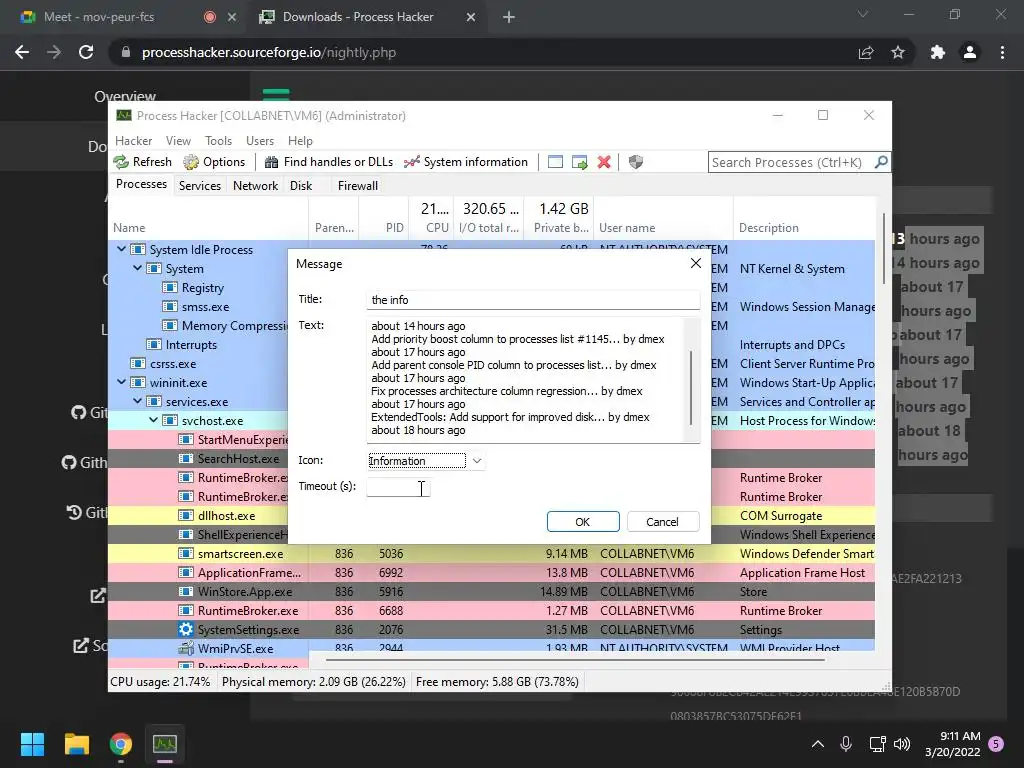Open Chrome extensions puzzle icon

point(938,52)
